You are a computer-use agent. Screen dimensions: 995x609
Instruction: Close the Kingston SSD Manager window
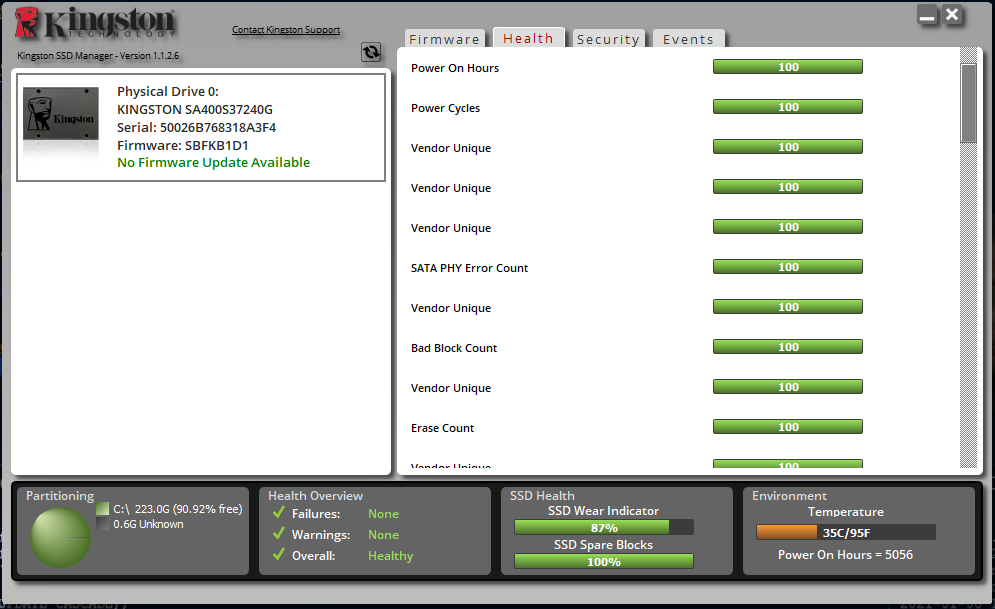point(952,15)
